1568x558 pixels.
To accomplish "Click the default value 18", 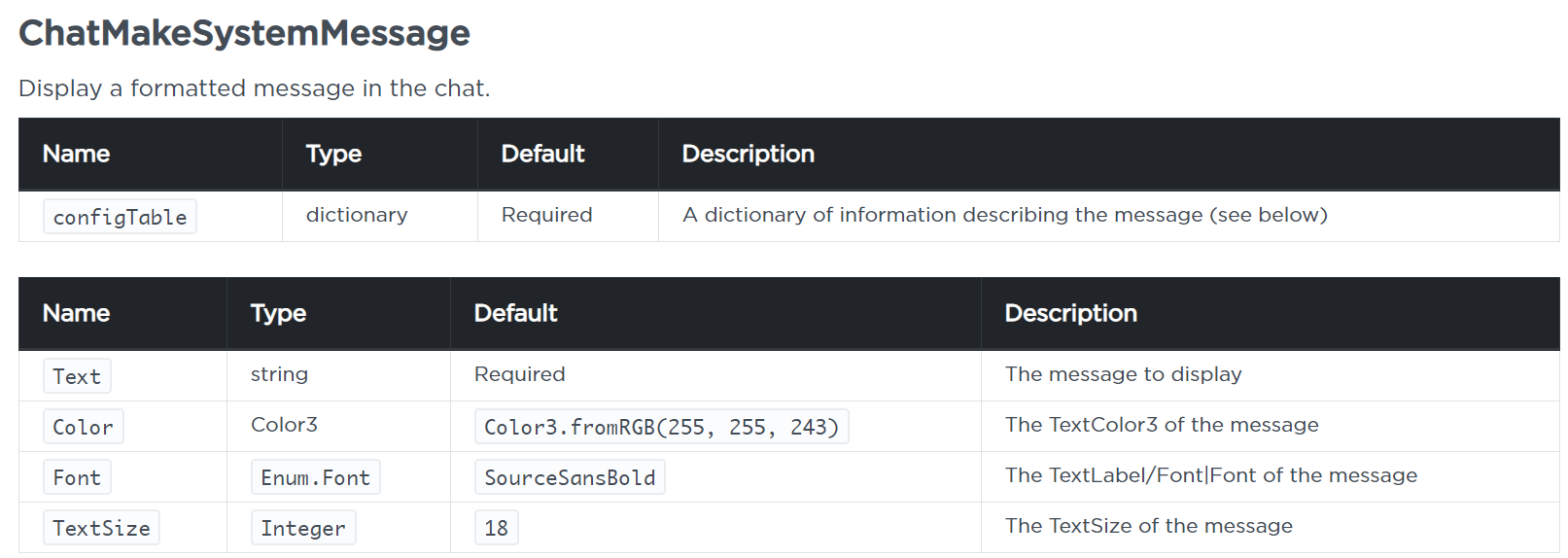I will [496, 528].
